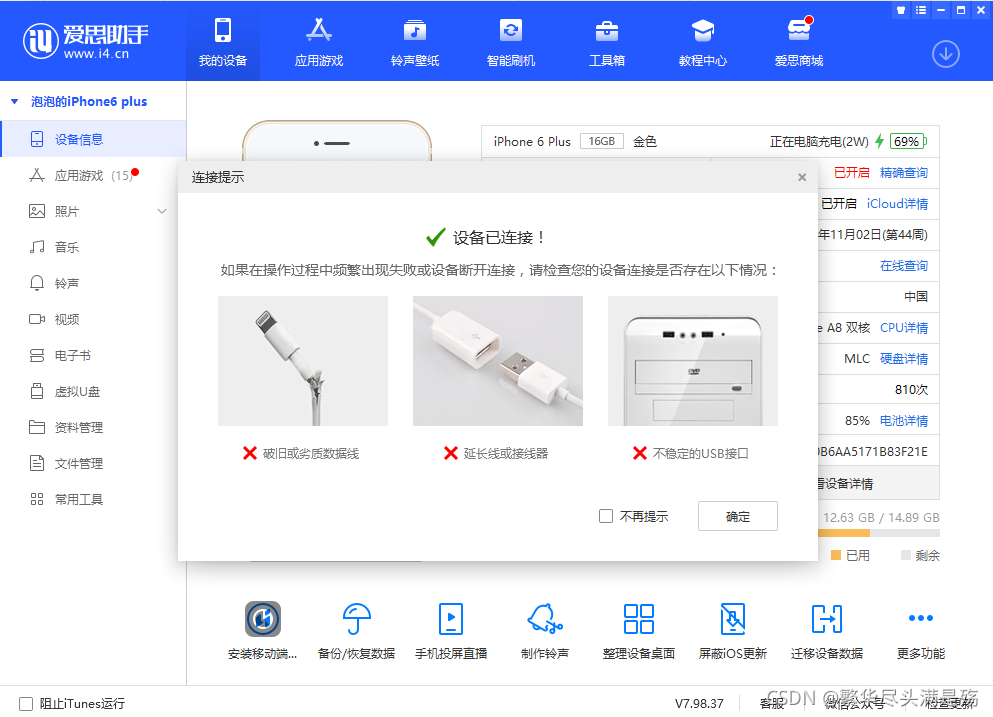Open the 硬盘详情 link
The width and height of the screenshot is (993, 717).
(x=904, y=359)
